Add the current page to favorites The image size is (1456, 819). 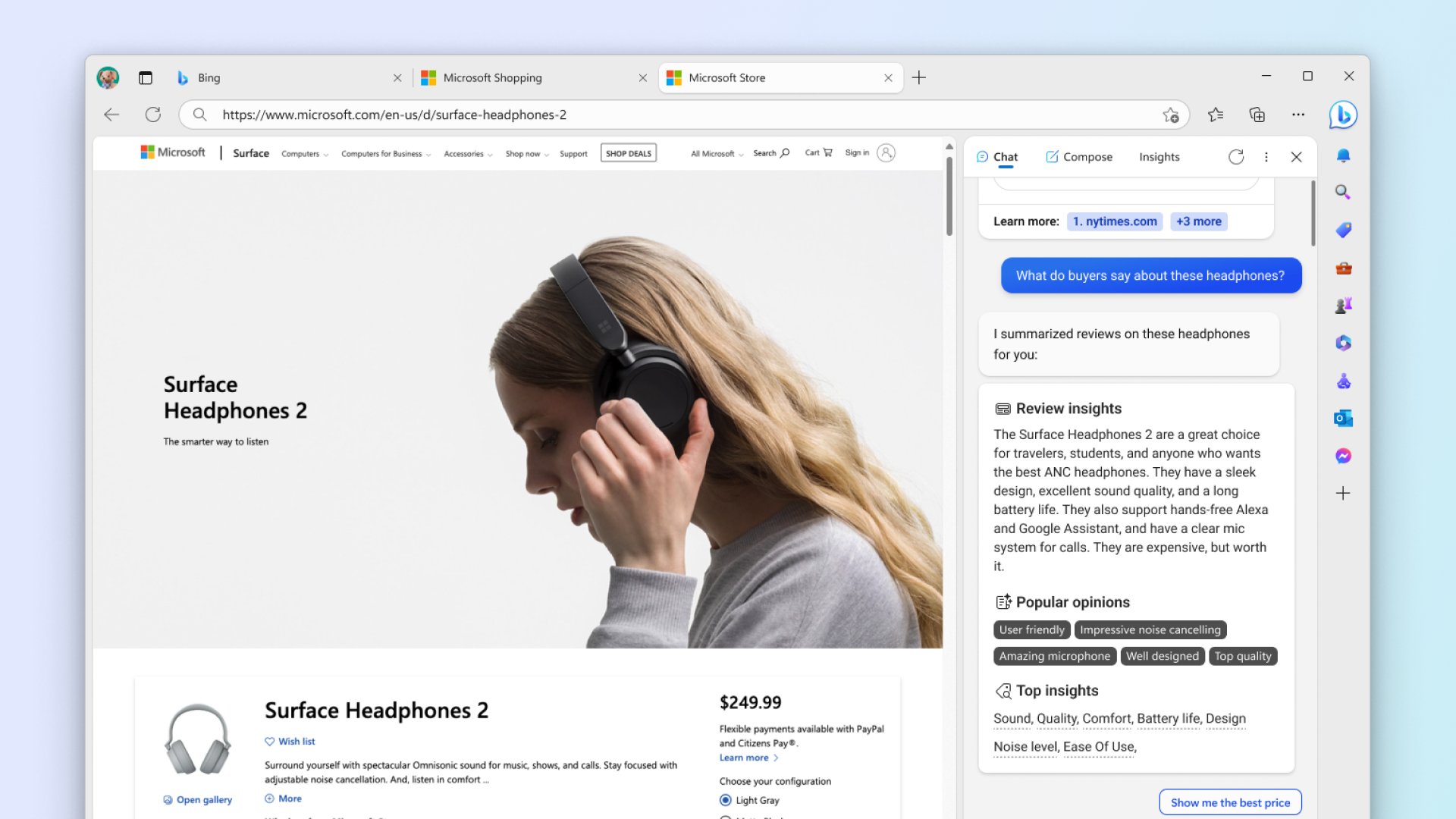click(x=1172, y=115)
